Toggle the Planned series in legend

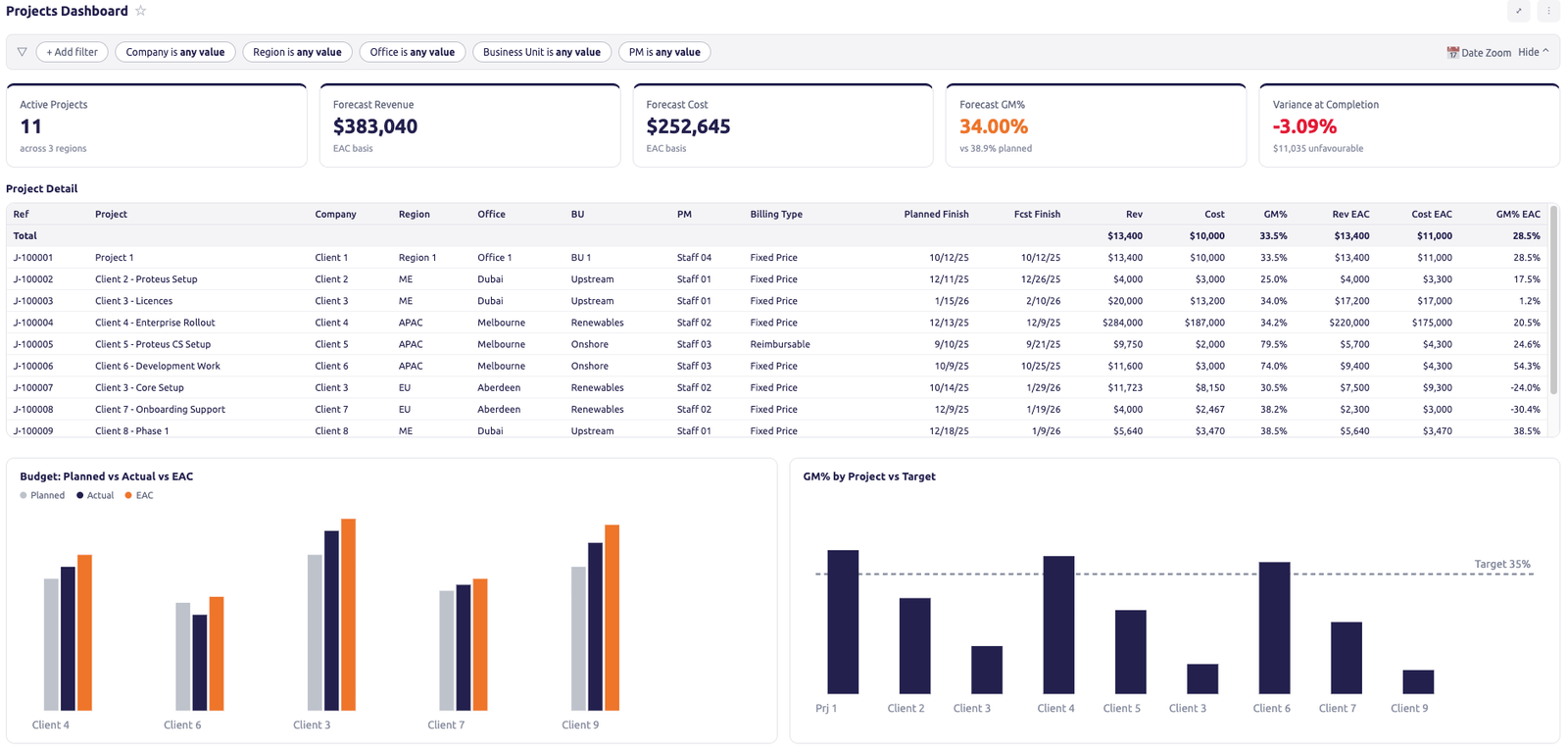pyautogui.click(x=42, y=495)
